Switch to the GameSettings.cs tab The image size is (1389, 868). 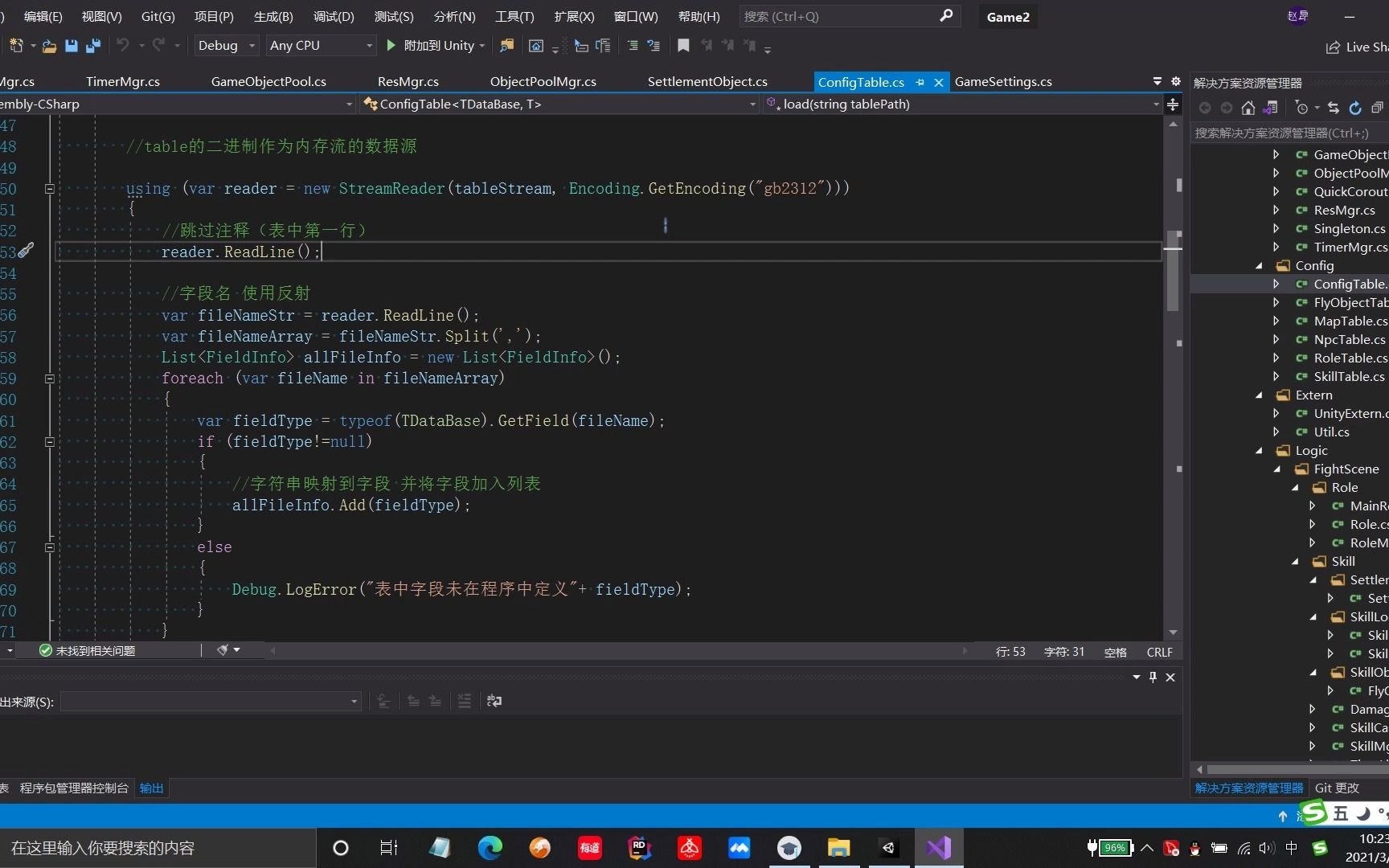(x=1003, y=81)
